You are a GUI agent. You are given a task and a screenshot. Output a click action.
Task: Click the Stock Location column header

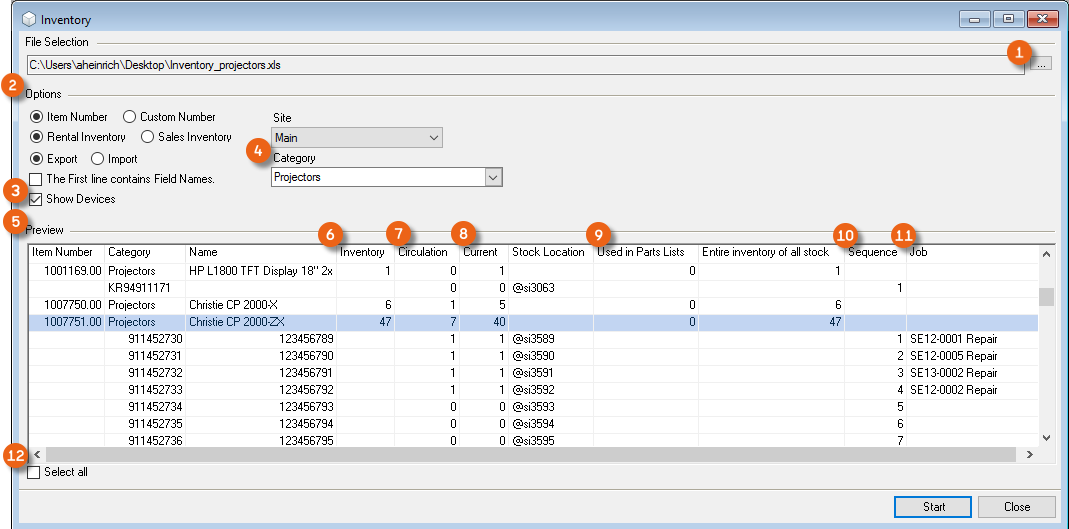pos(548,252)
